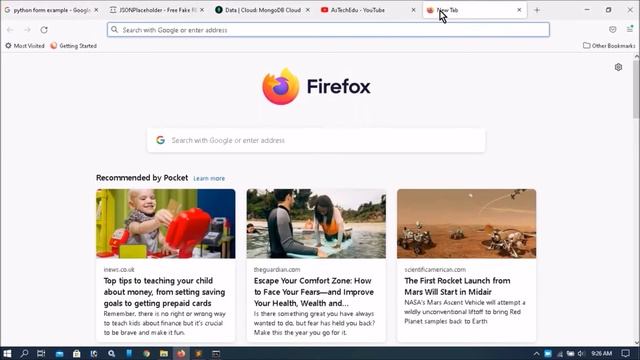Screen dimensions: 640x360
Task: Open the Mail app on taskbar
Action: coord(60,354)
